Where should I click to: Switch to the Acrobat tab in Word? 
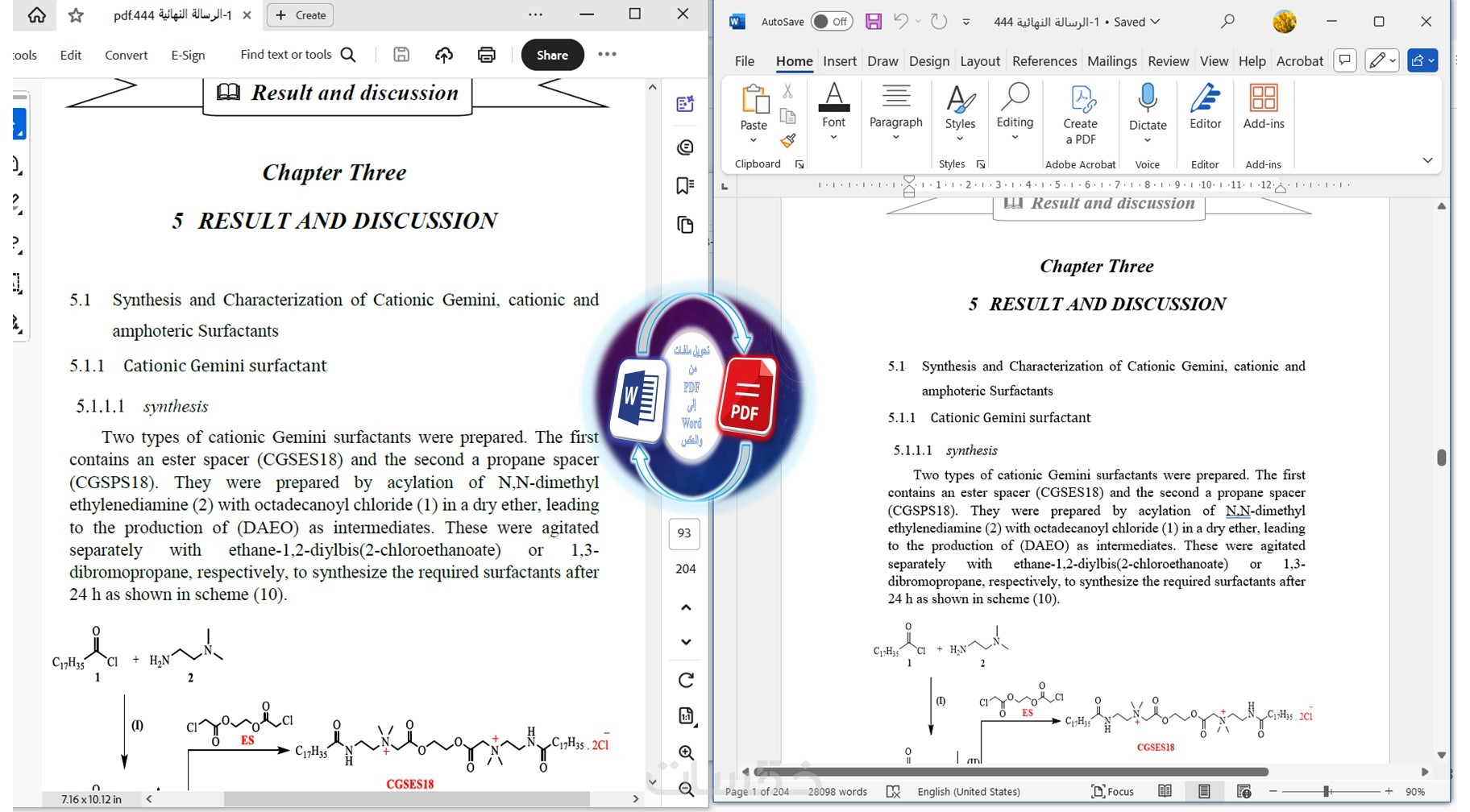(x=1300, y=61)
